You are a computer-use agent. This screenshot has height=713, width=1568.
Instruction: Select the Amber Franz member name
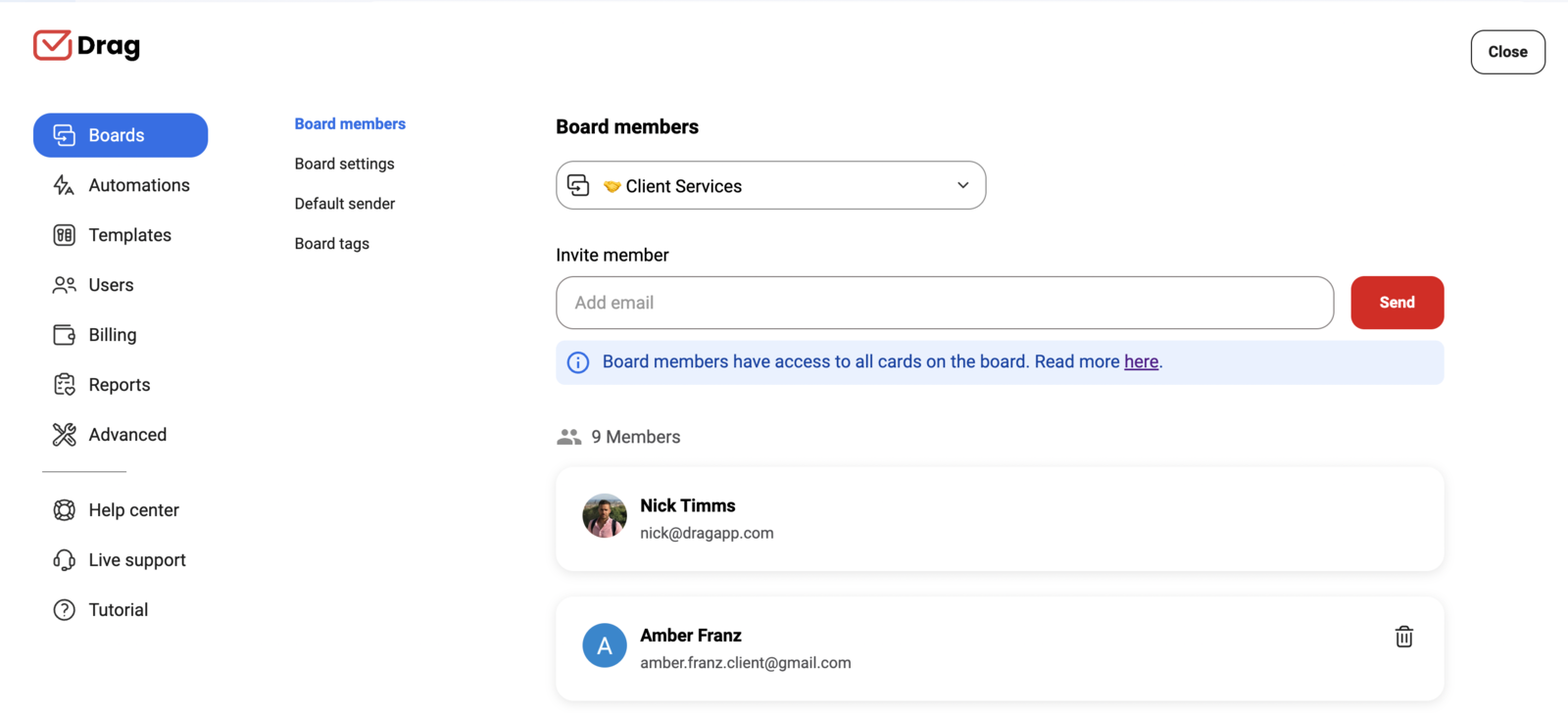(x=691, y=636)
